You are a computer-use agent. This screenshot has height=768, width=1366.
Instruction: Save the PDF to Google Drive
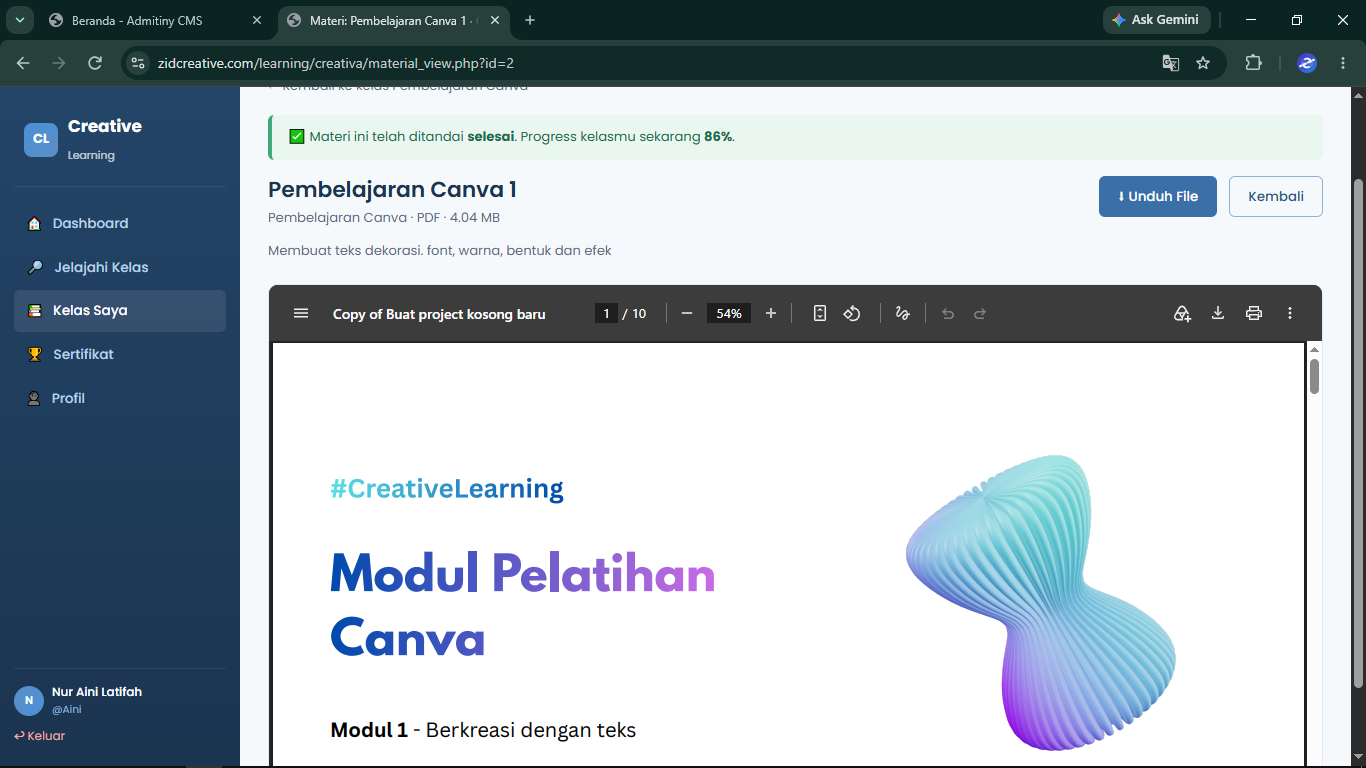coord(1182,313)
